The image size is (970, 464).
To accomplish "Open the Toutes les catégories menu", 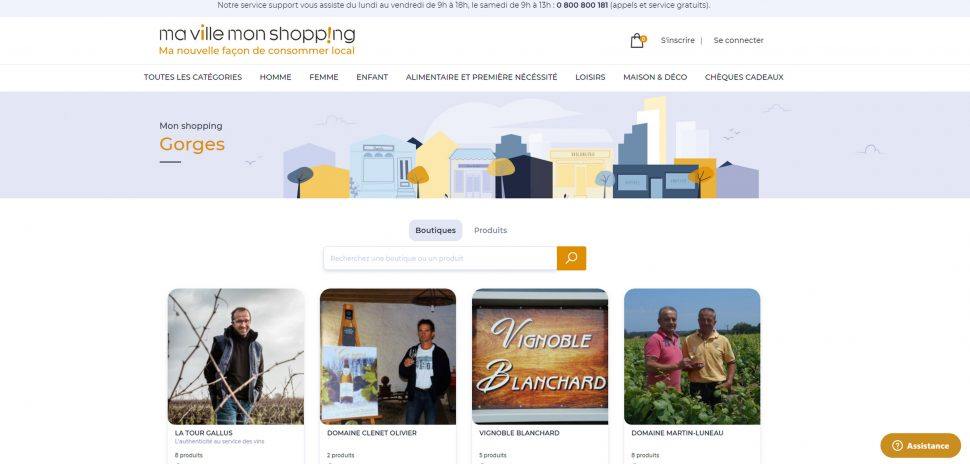I will 193,77.
